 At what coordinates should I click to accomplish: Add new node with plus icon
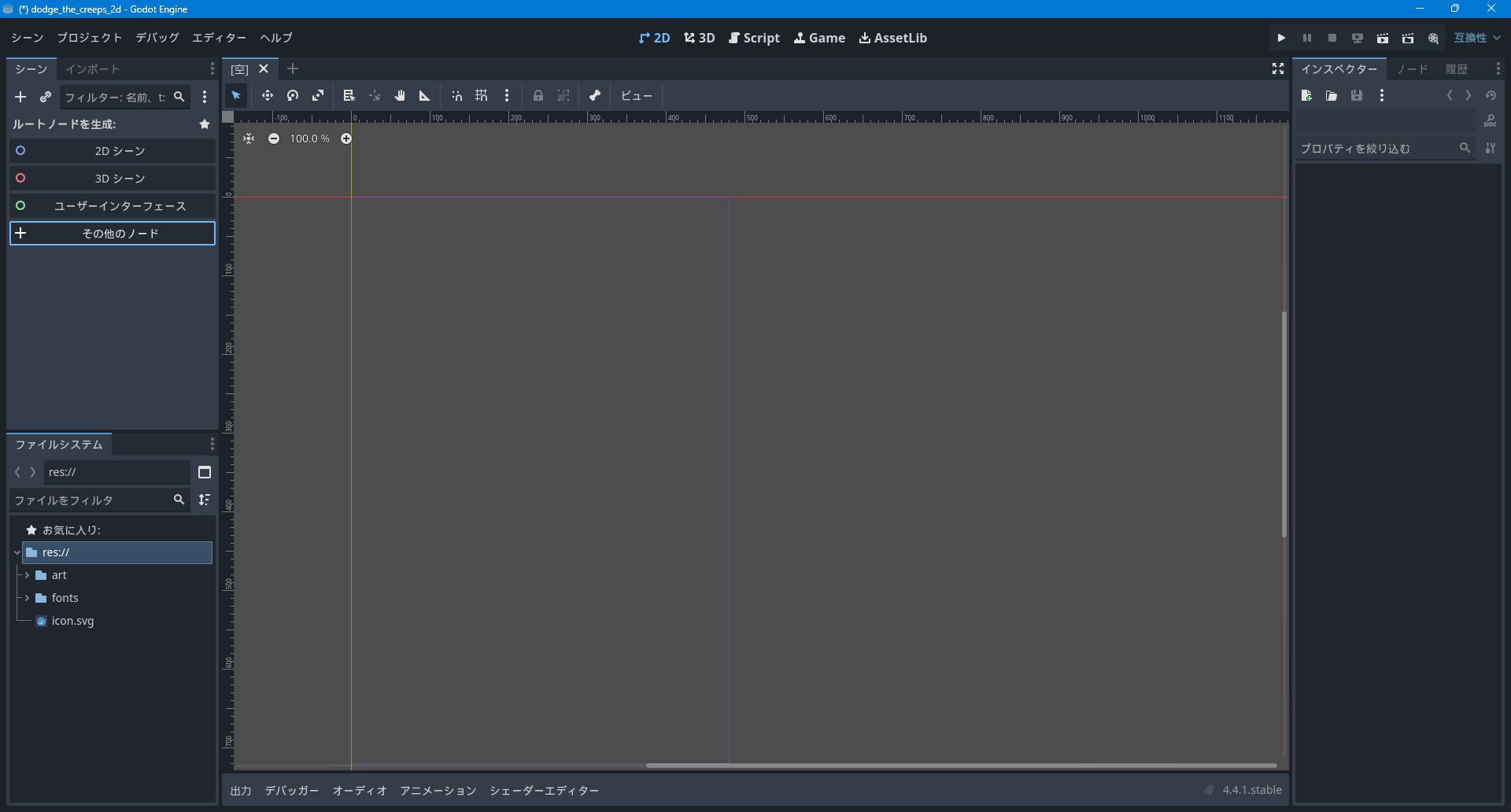(20, 97)
